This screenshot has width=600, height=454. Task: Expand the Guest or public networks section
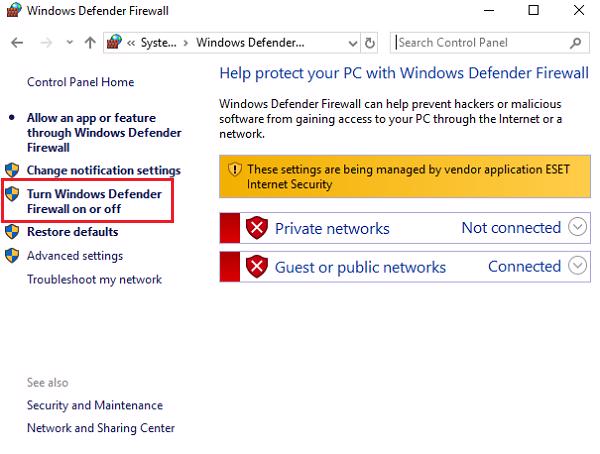pyautogui.click(x=577, y=266)
